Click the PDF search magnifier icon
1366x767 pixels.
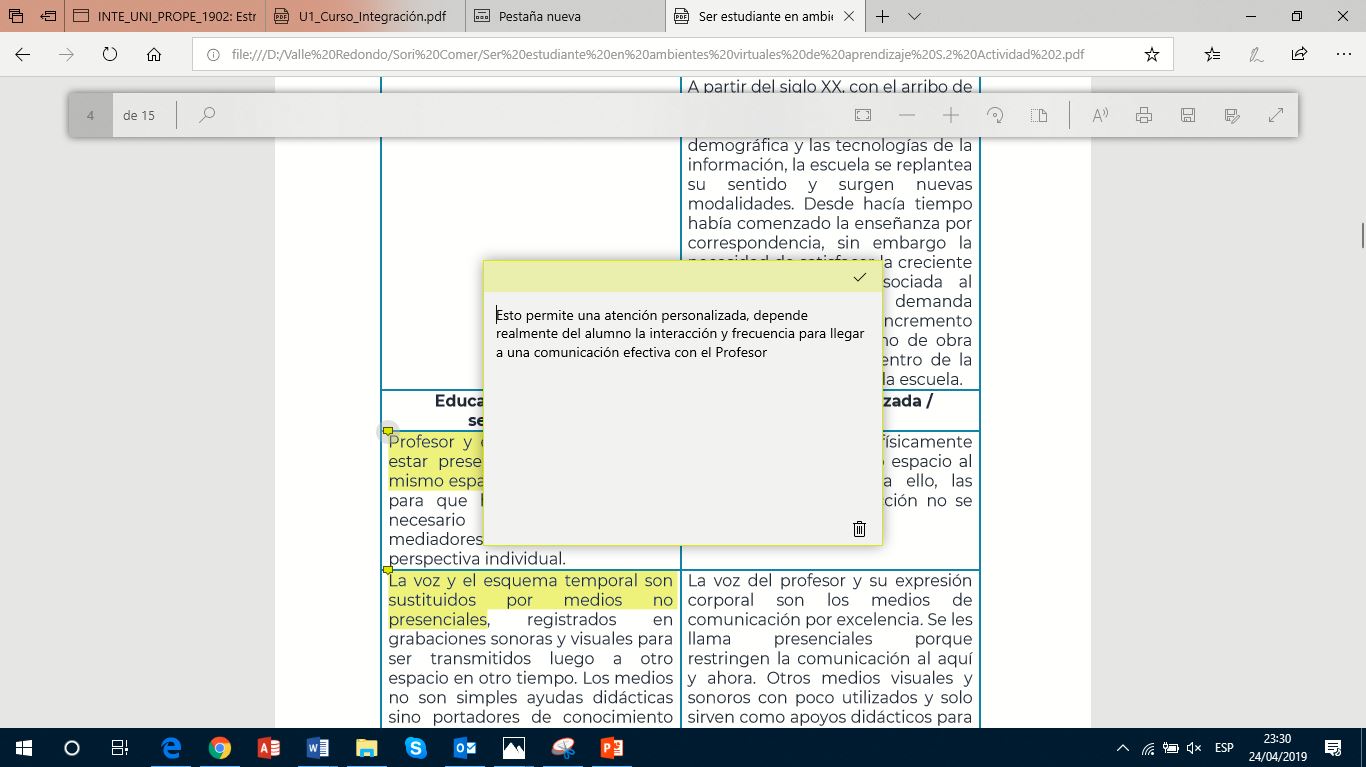coord(207,115)
